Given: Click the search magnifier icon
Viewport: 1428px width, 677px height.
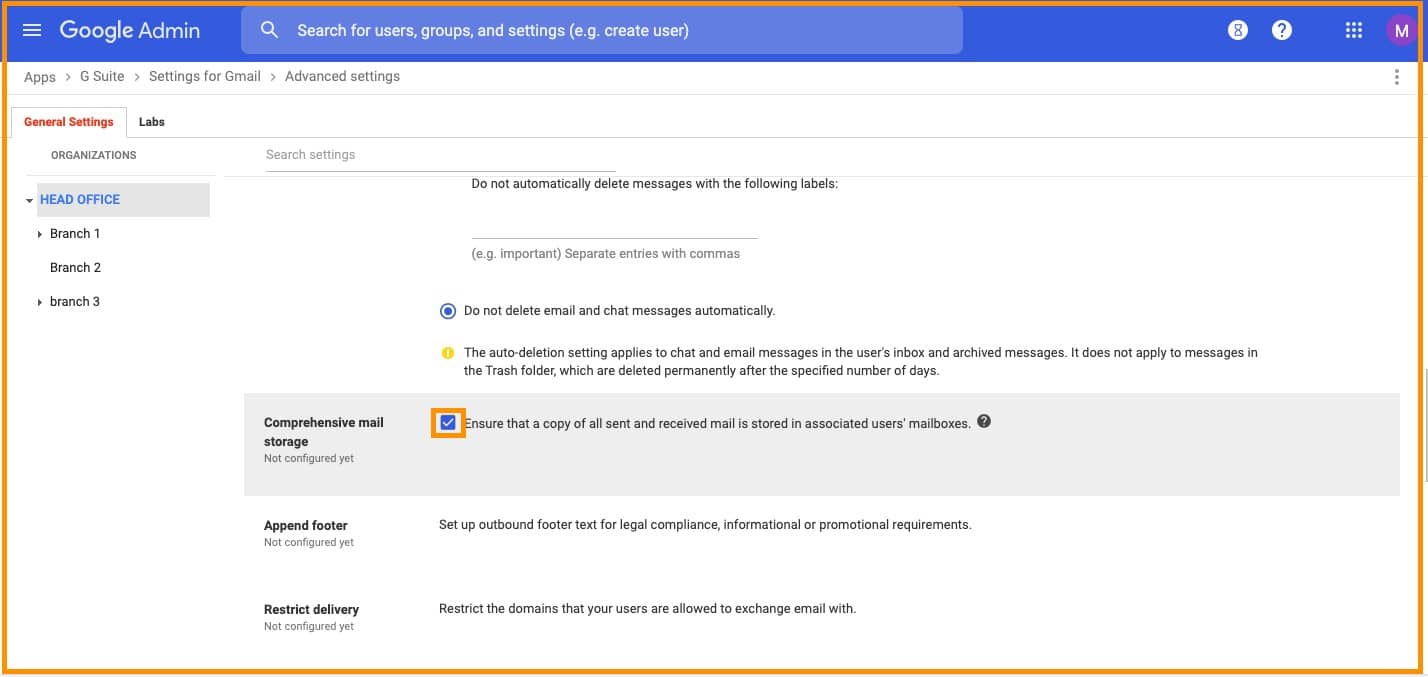Looking at the screenshot, I should [269, 30].
